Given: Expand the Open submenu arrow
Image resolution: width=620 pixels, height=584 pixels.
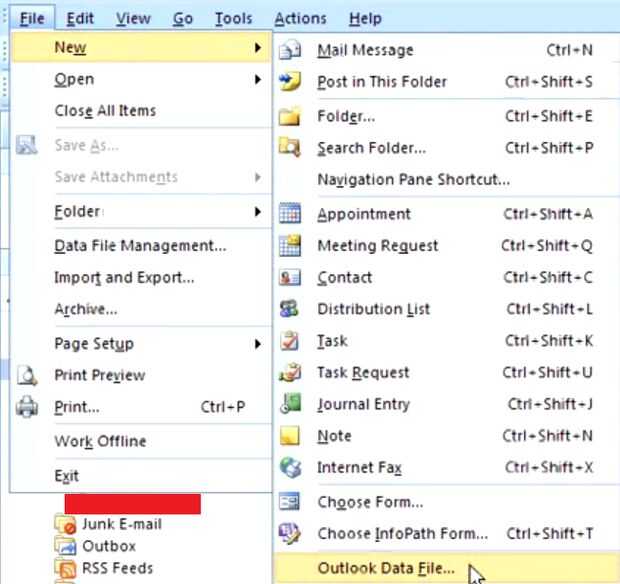Looking at the screenshot, I should [258, 79].
